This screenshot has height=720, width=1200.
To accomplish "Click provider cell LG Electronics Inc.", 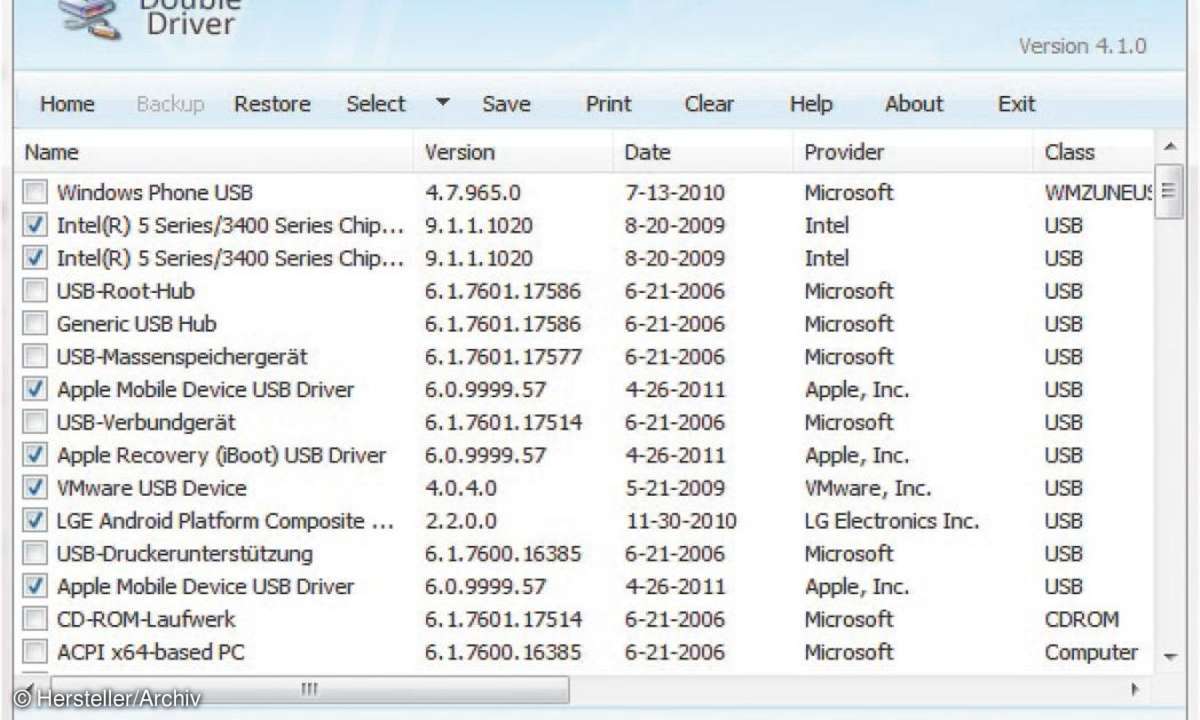I will point(892,521).
